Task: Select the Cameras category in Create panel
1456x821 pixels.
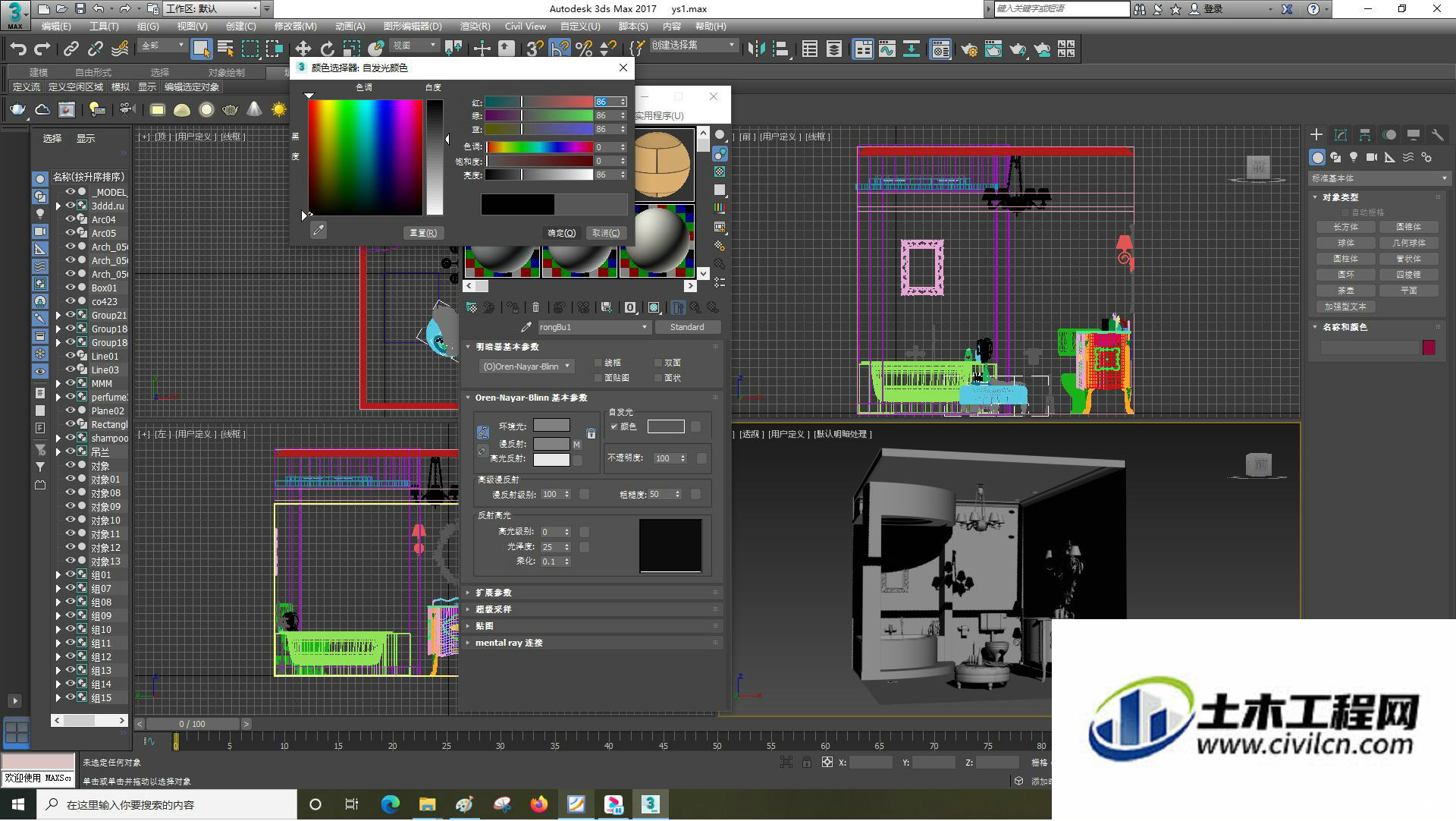Action: [x=1372, y=157]
